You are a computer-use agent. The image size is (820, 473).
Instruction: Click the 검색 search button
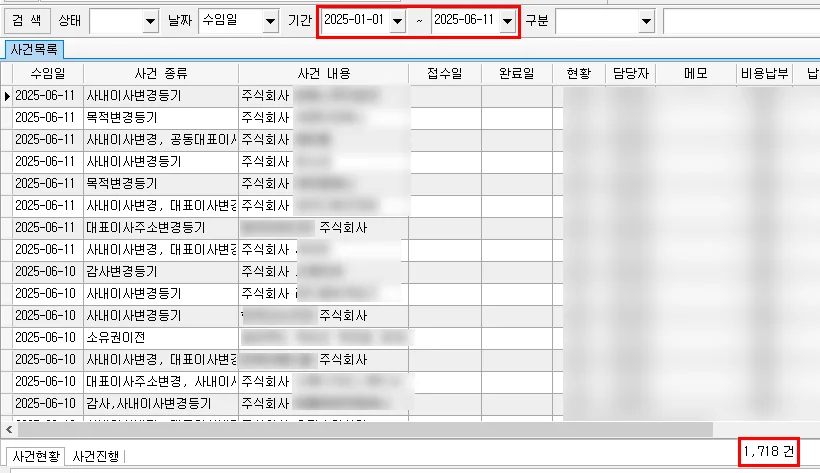coord(27,21)
